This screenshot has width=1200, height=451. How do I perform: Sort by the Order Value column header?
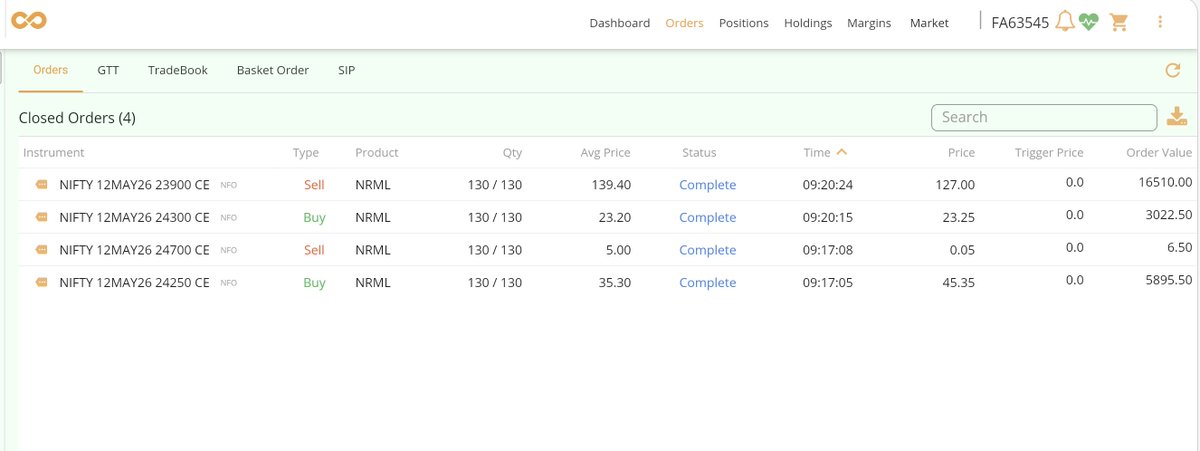1159,152
